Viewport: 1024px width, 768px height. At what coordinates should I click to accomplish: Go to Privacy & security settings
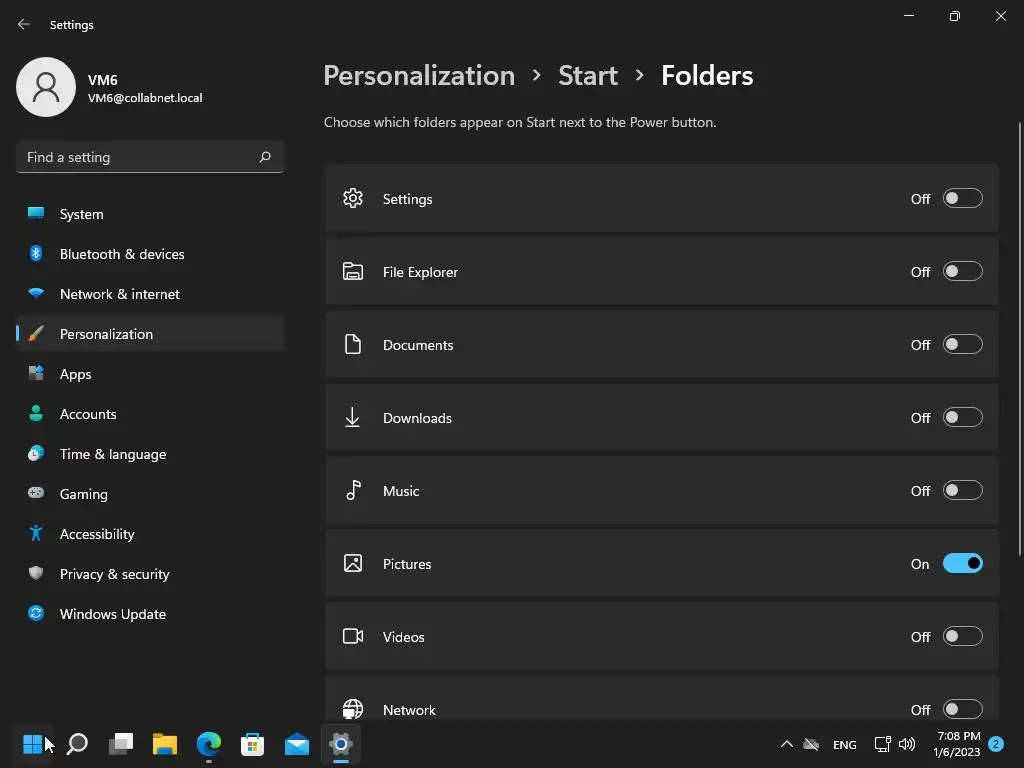coord(114,574)
